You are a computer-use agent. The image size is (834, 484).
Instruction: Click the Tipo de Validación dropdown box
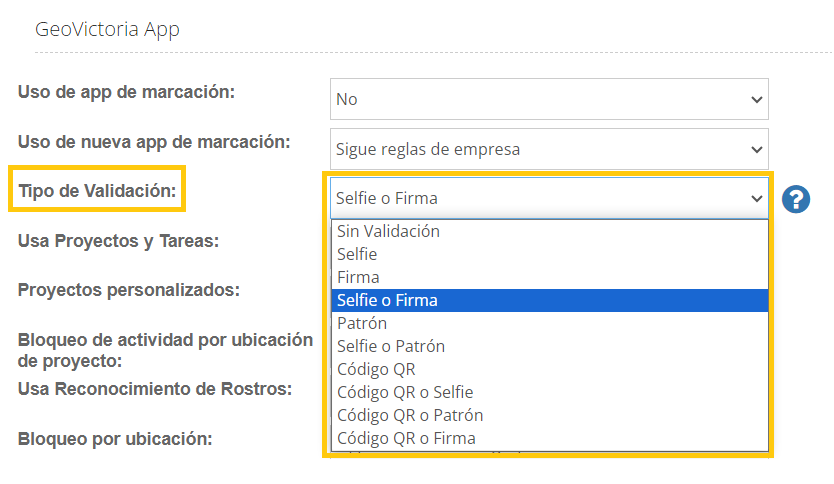(549, 198)
